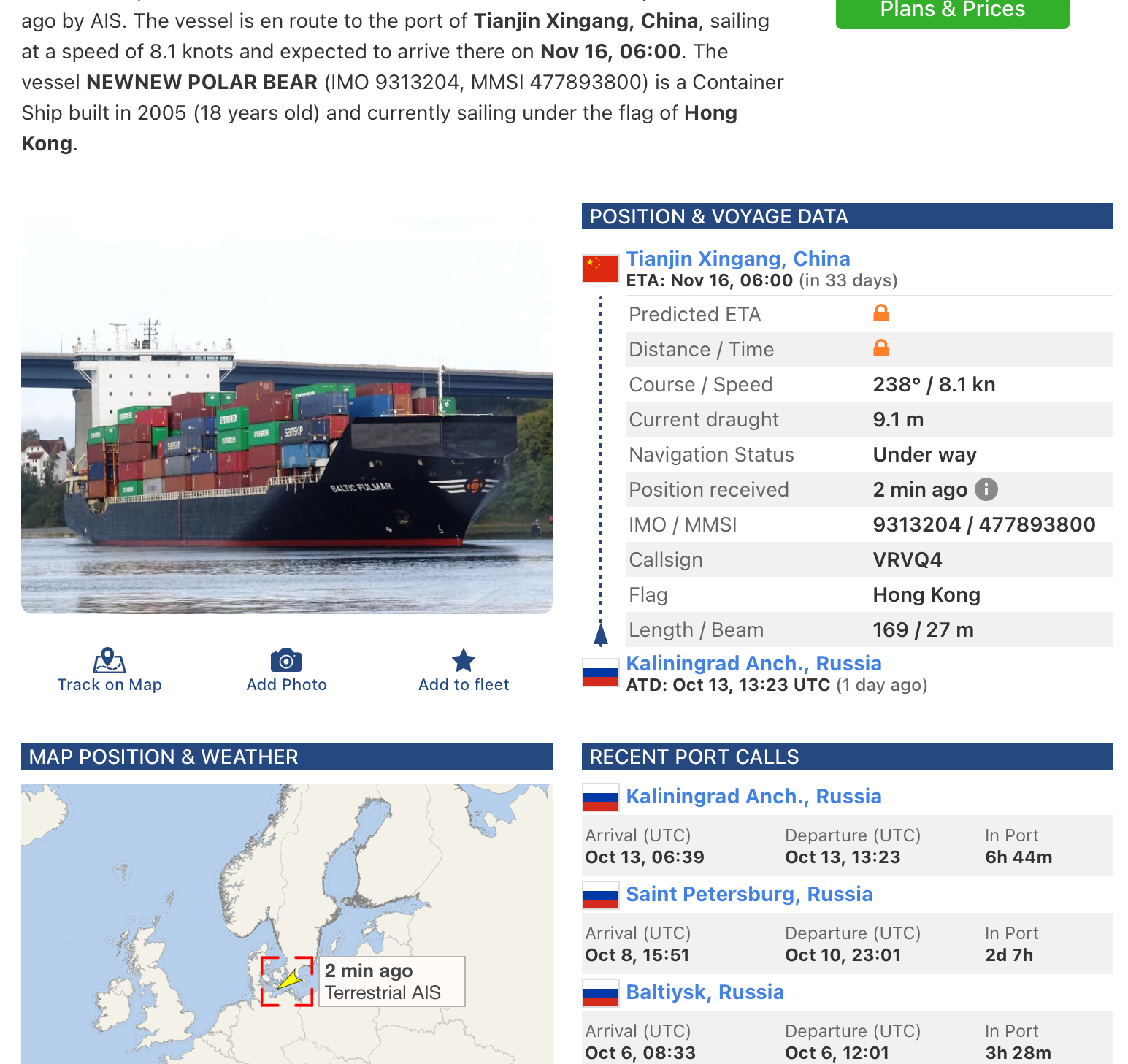This screenshot has width=1128, height=1064.
Task: Click the Predicted ETA orange lock icon
Action: (881, 313)
